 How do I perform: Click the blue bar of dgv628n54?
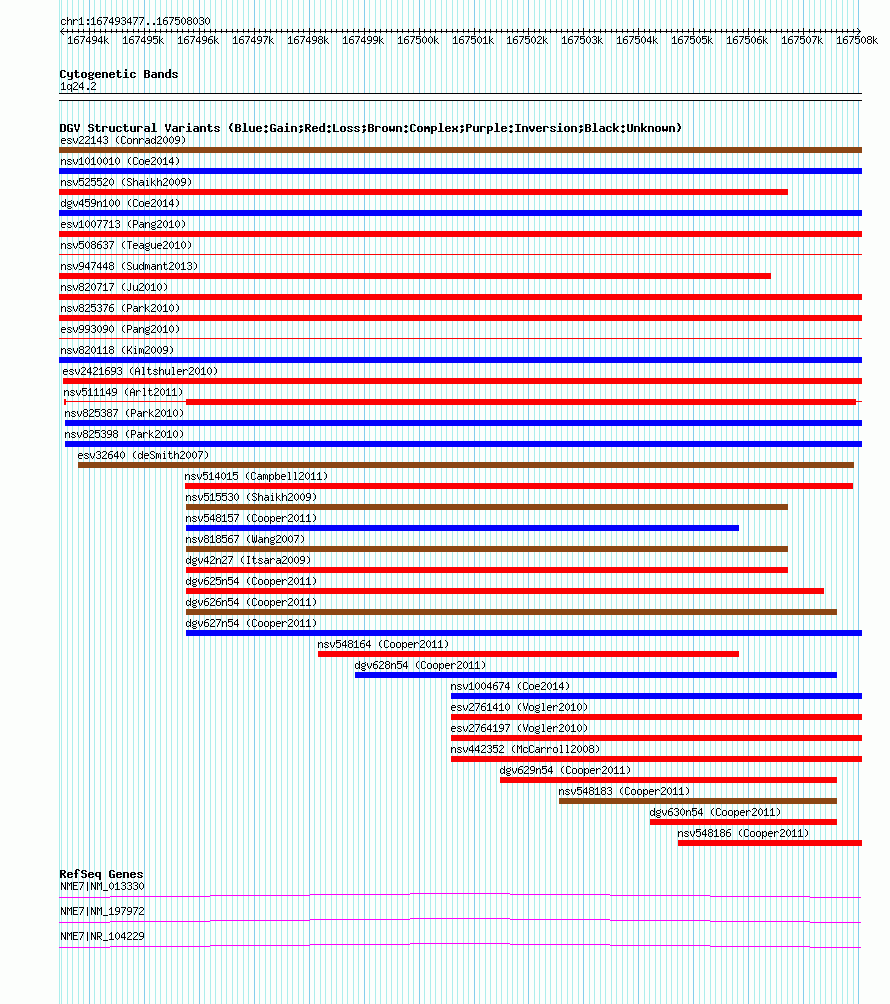point(595,675)
